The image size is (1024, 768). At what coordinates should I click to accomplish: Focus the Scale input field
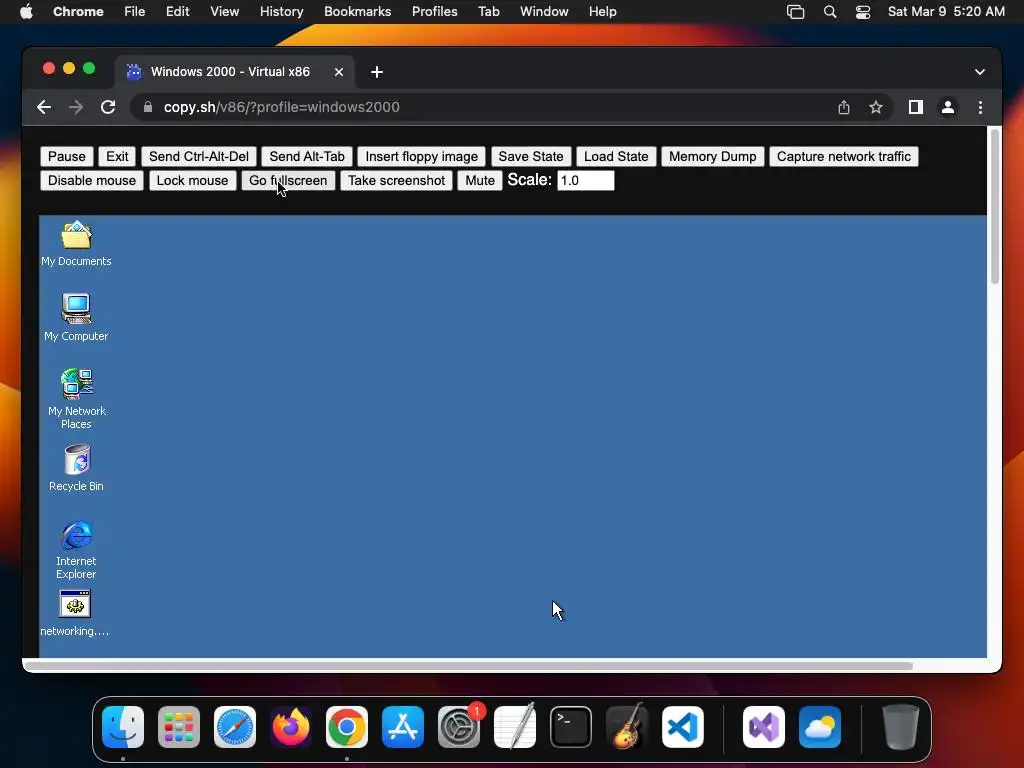(x=586, y=180)
